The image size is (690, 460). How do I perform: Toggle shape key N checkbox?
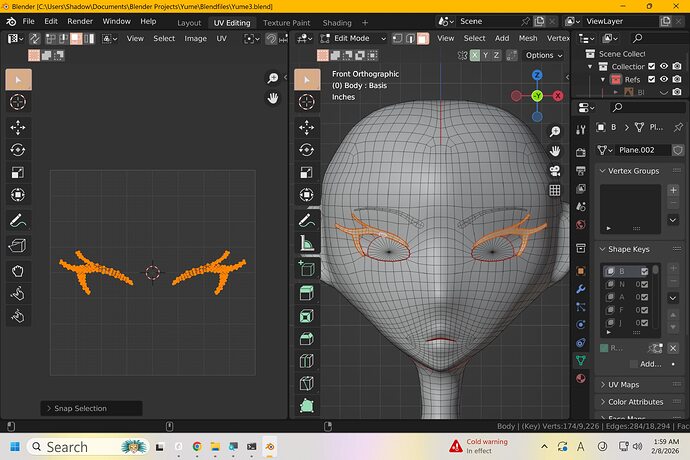[645, 284]
